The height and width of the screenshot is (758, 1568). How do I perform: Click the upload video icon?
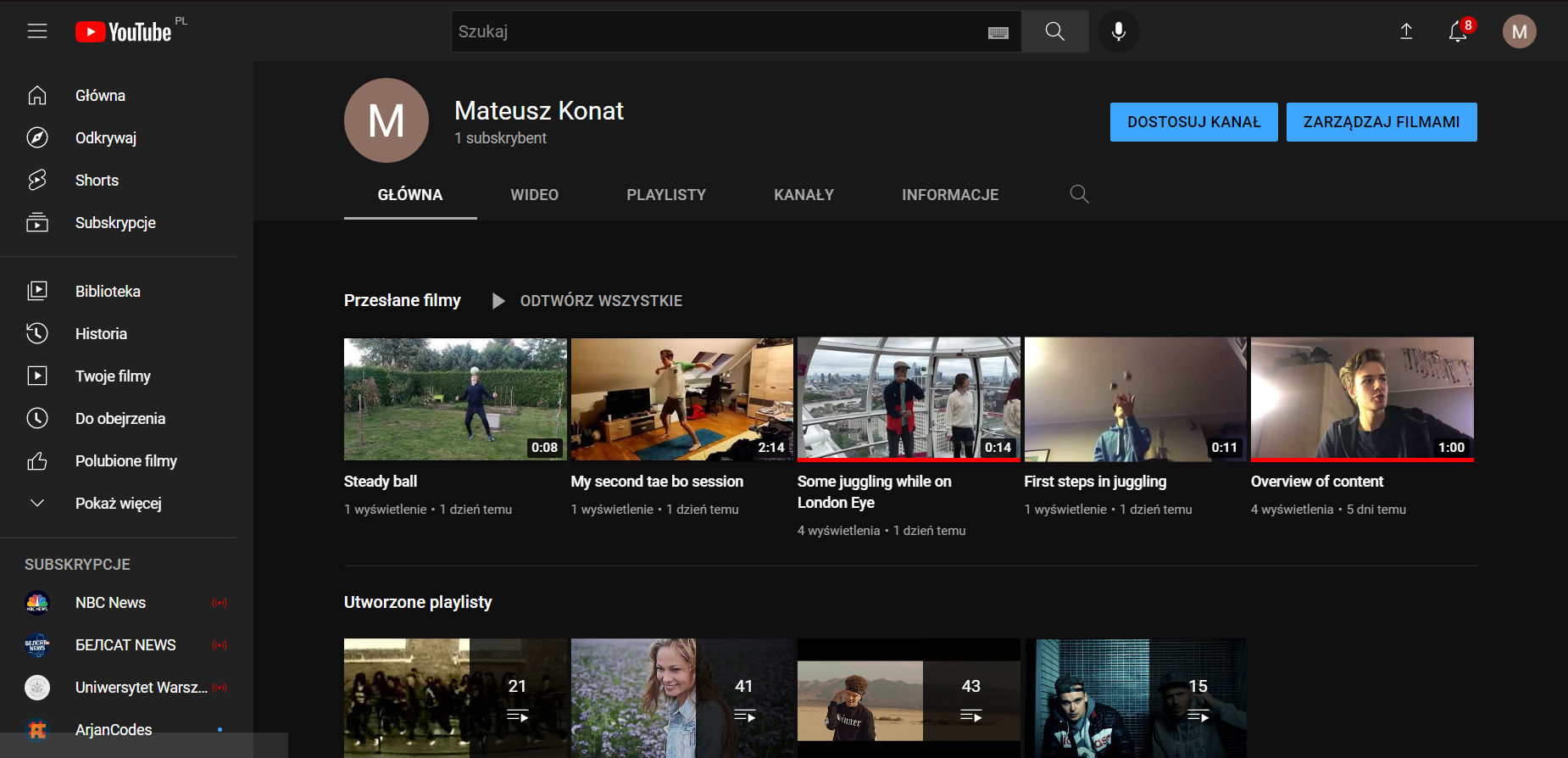1406,31
